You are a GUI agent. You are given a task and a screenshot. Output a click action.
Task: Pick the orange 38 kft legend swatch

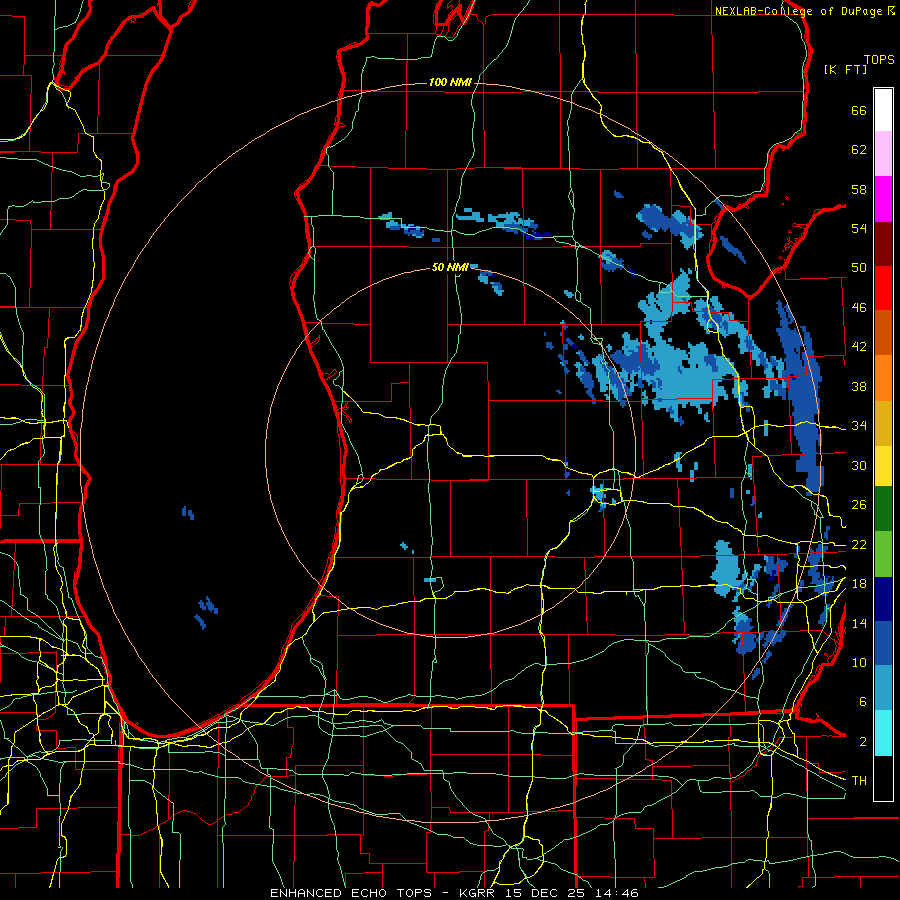(883, 378)
